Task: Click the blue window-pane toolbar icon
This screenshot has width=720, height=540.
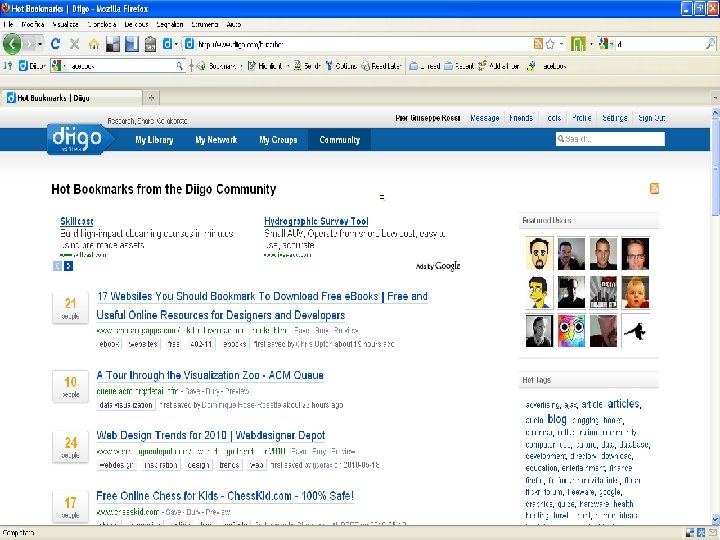Action: [x=132, y=44]
